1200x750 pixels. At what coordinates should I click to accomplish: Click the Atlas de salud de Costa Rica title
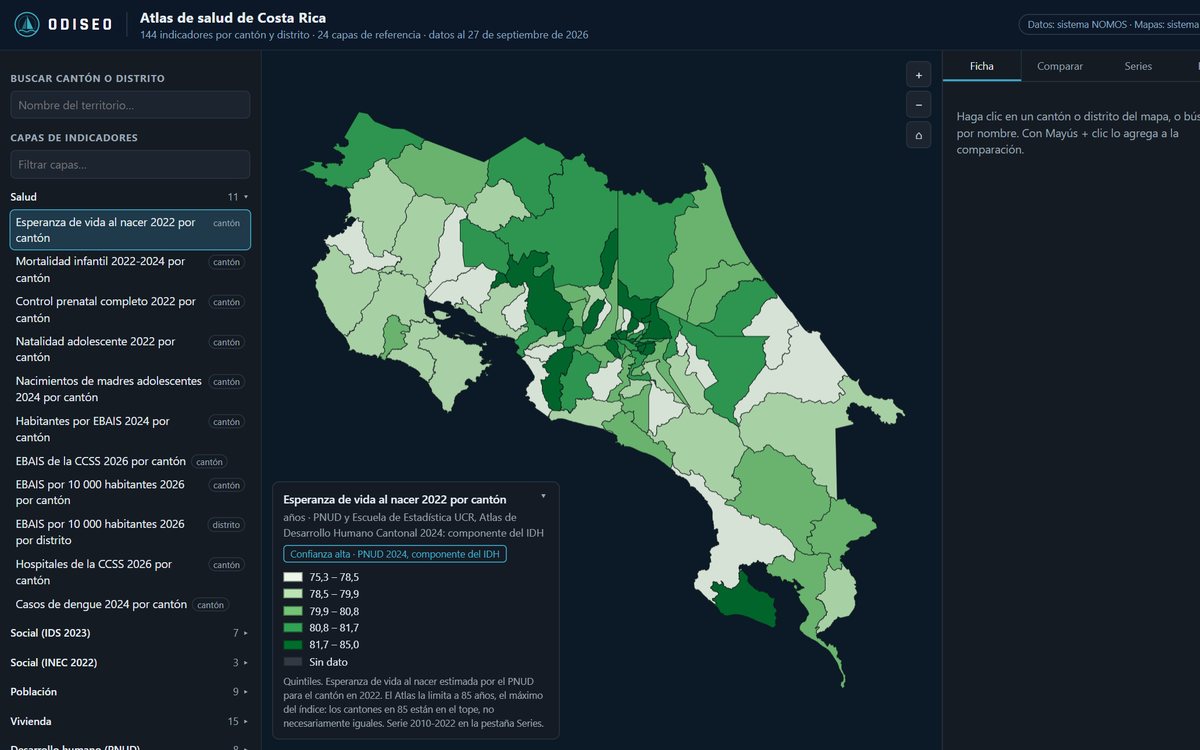tap(233, 17)
